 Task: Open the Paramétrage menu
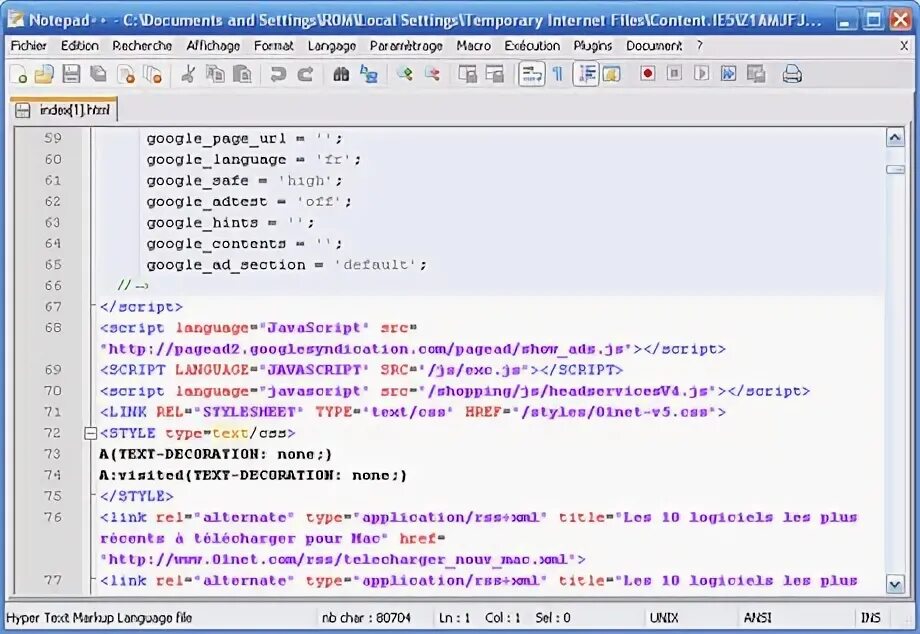(406, 46)
